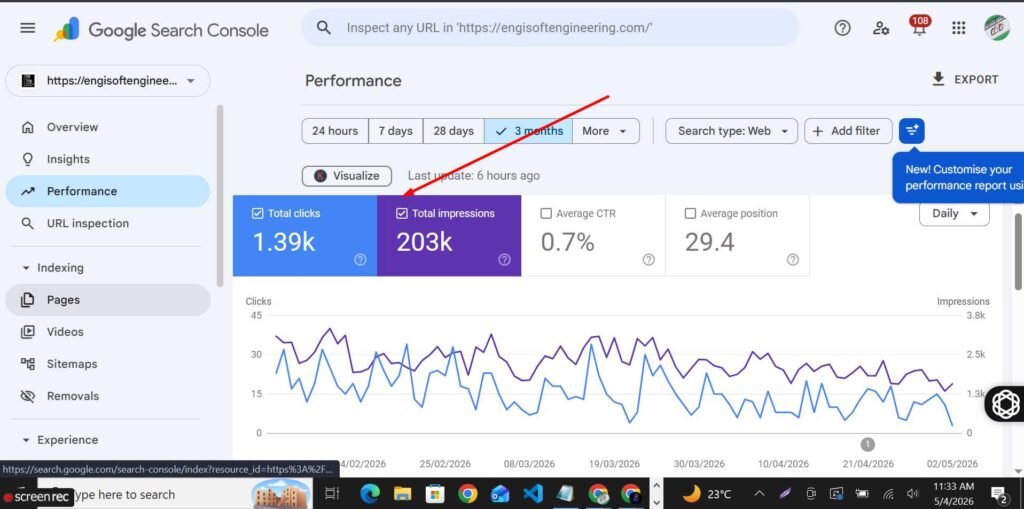Viewport: 1024px width, 509px height.
Task: Open the 23°C weather widget
Action: 707,493
